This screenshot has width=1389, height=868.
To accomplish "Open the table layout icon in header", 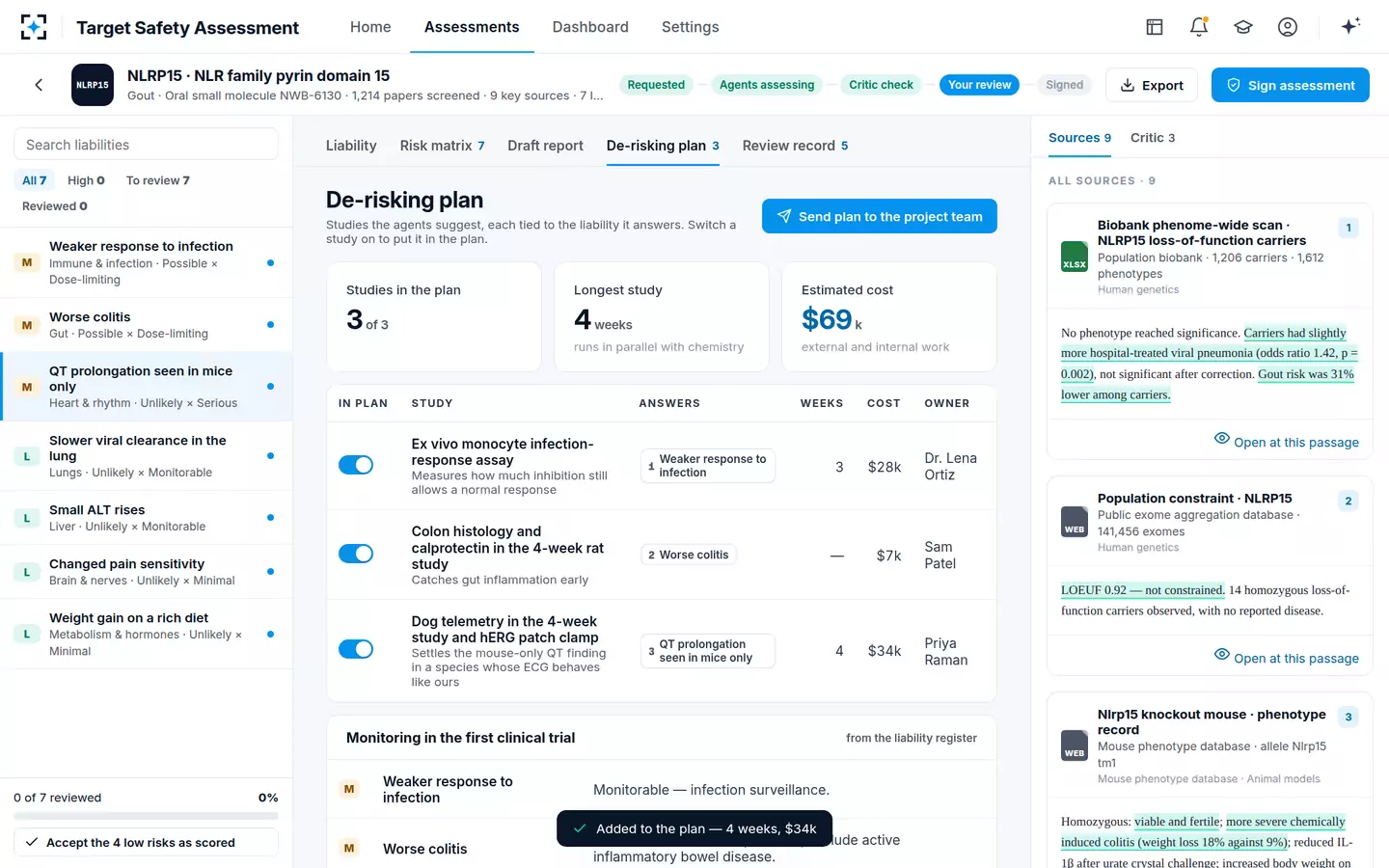I will click(x=1155, y=27).
